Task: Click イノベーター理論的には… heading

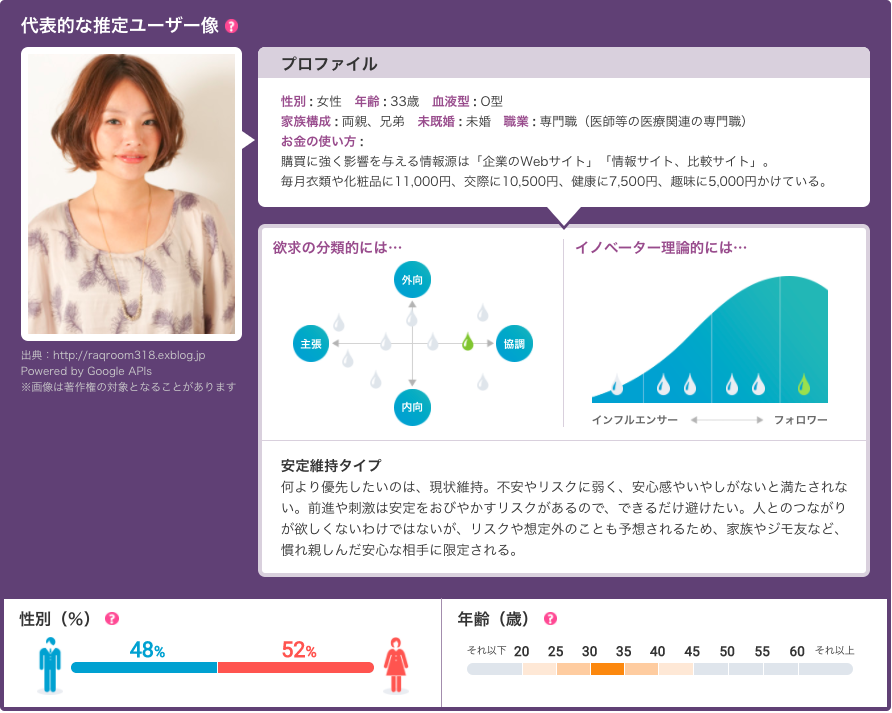Action: pyautogui.click(x=660, y=248)
